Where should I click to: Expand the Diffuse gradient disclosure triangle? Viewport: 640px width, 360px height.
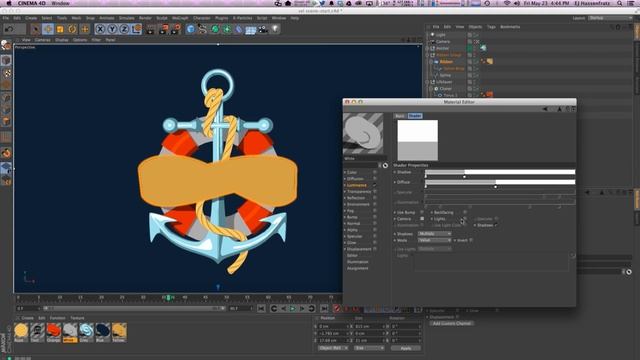(395, 182)
